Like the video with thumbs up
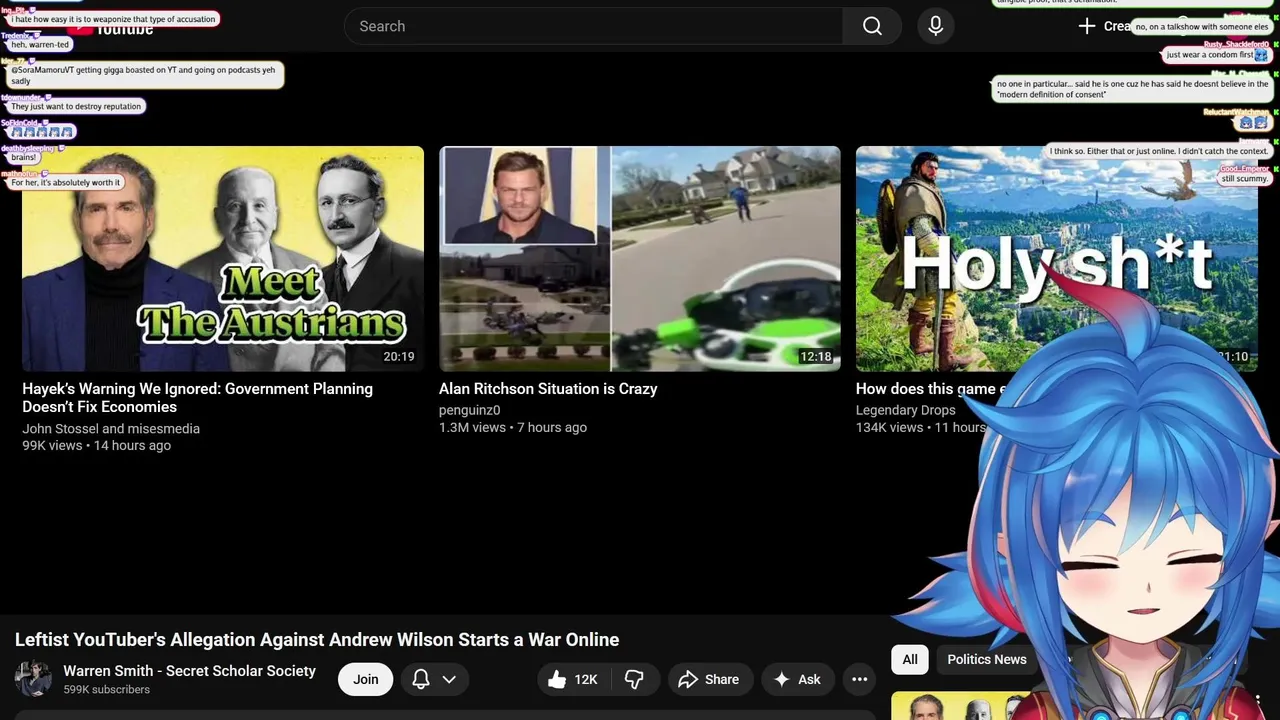Viewport: 1280px width, 720px height. [x=574, y=679]
